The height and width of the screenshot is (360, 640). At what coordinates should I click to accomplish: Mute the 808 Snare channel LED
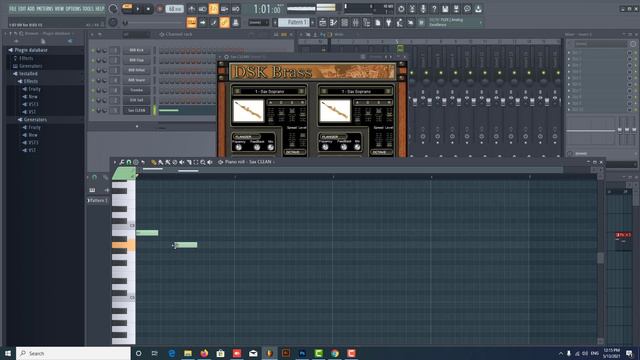[x=93, y=80]
